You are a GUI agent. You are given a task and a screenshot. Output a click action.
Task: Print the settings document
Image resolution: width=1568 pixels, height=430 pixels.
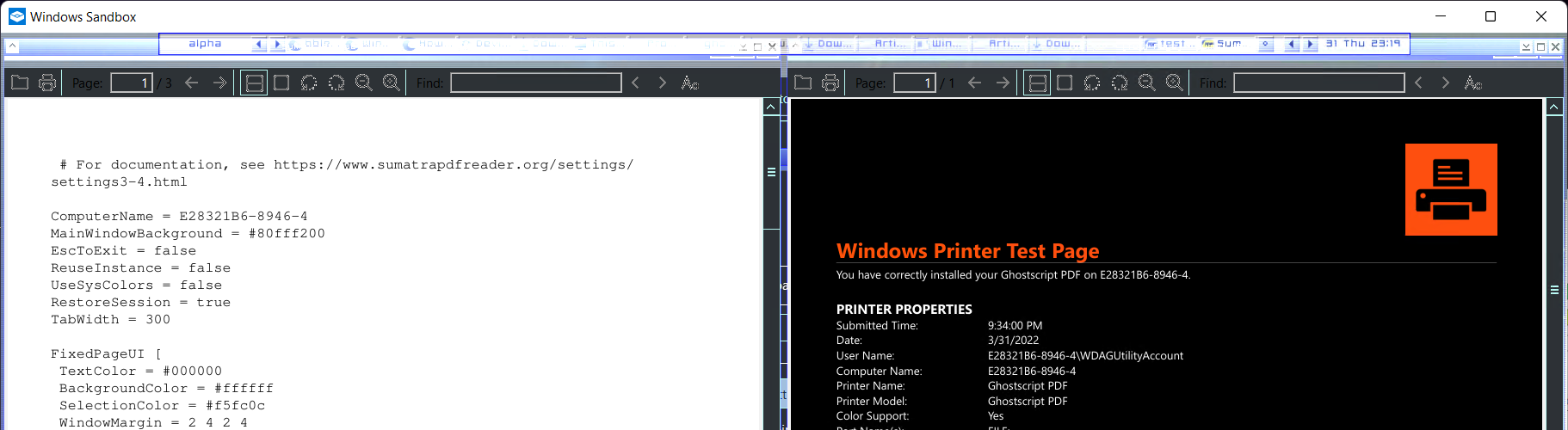47,83
